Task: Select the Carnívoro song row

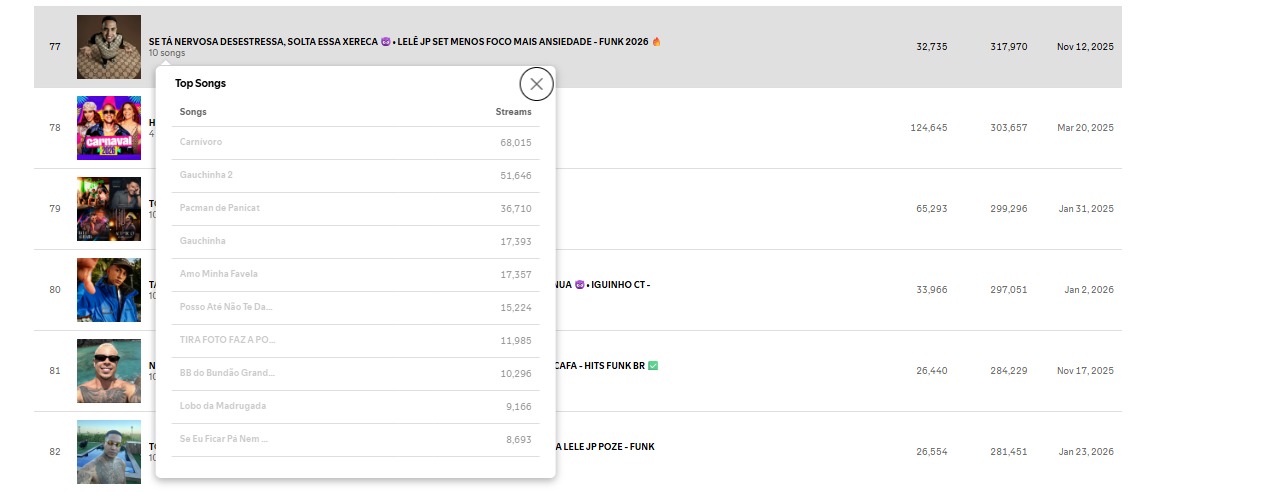Action: tap(355, 143)
